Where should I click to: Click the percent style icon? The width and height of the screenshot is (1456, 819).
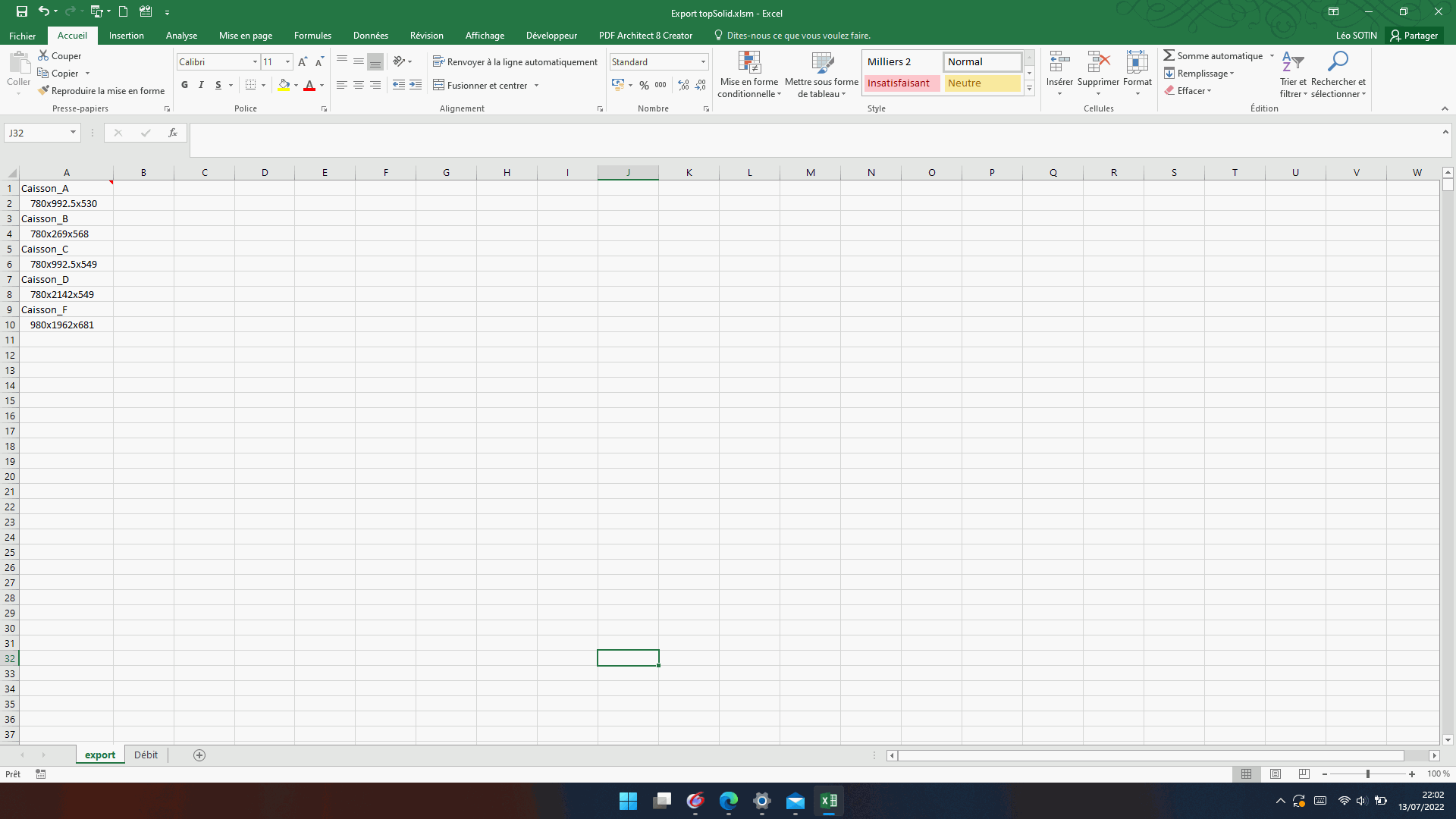[x=644, y=85]
